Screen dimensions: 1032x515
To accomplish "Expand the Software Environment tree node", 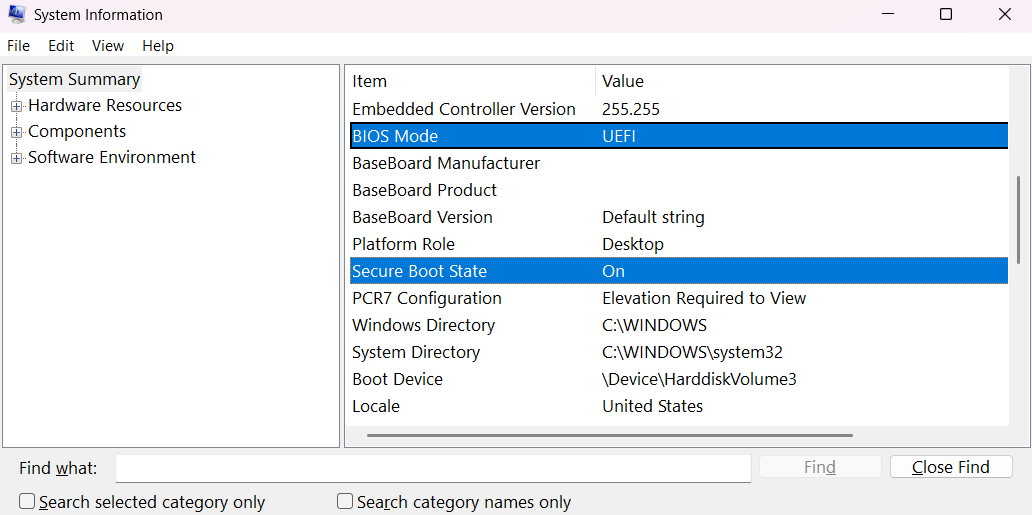I will (16, 158).
